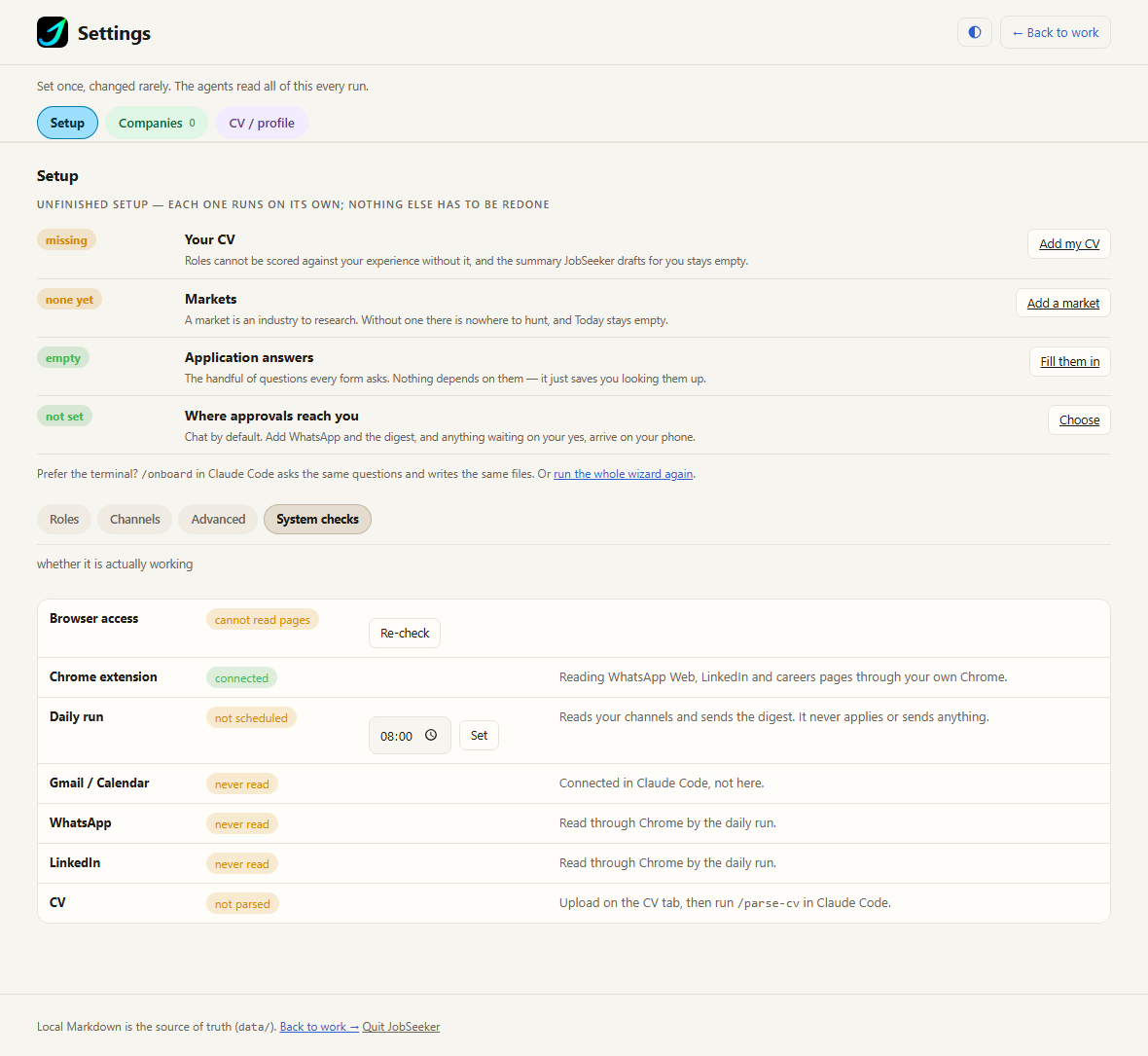Click the 'Settings' page title
Image resolution: width=1148 pixels, height=1056 pixels.
coord(114,33)
